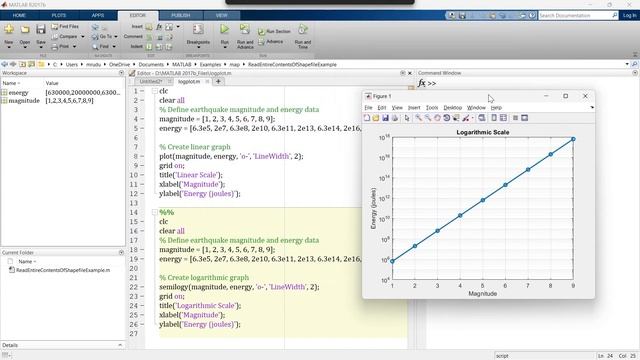This screenshot has width=640, height=360.
Task: Click the smart Indent icon next to Indent label
Action: point(149,47)
